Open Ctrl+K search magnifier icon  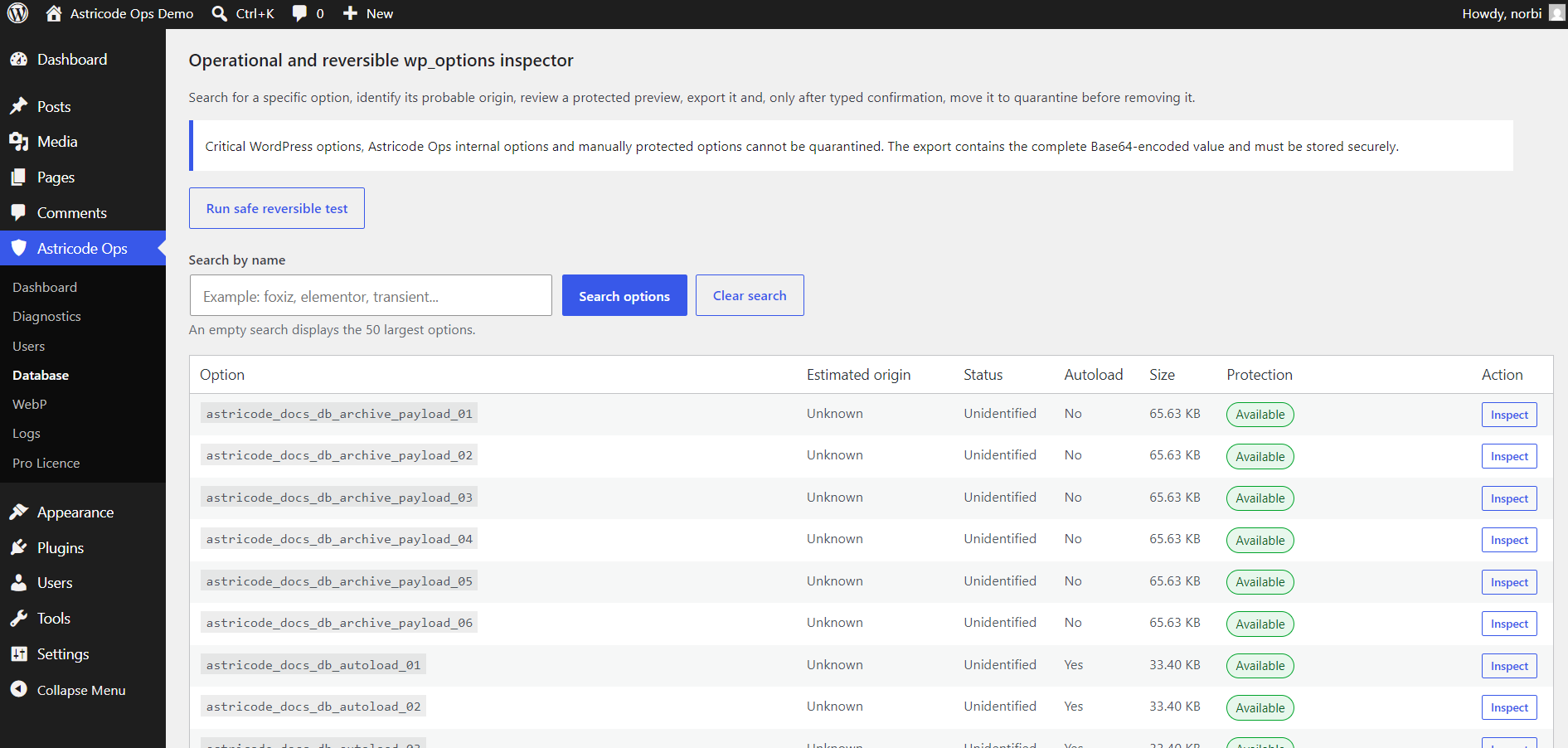pyautogui.click(x=220, y=13)
